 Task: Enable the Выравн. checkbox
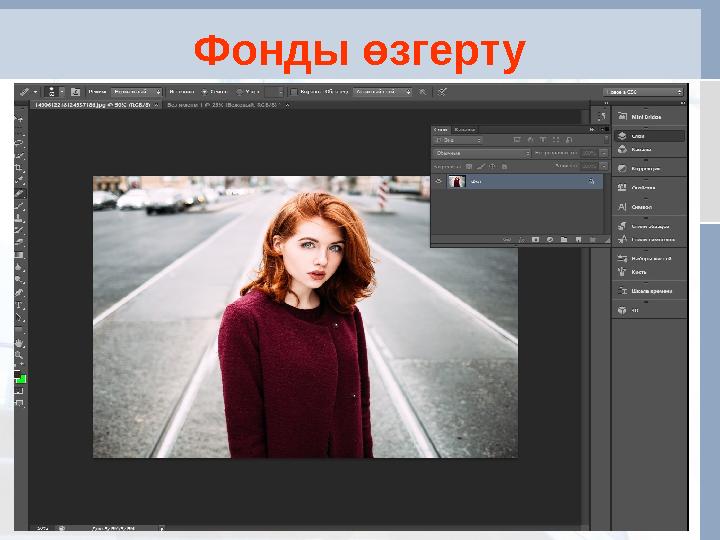point(294,92)
